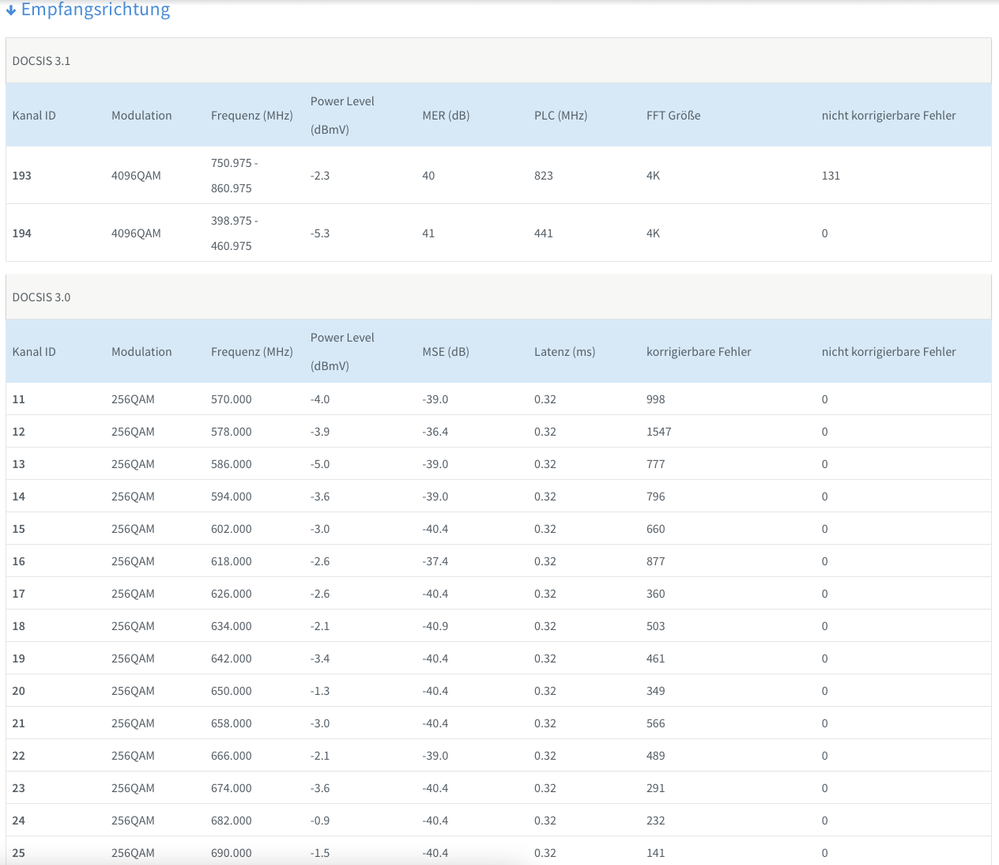The height and width of the screenshot is (865, 999).
Task: Select the 1547 correctable errors value
Action: 659,431
